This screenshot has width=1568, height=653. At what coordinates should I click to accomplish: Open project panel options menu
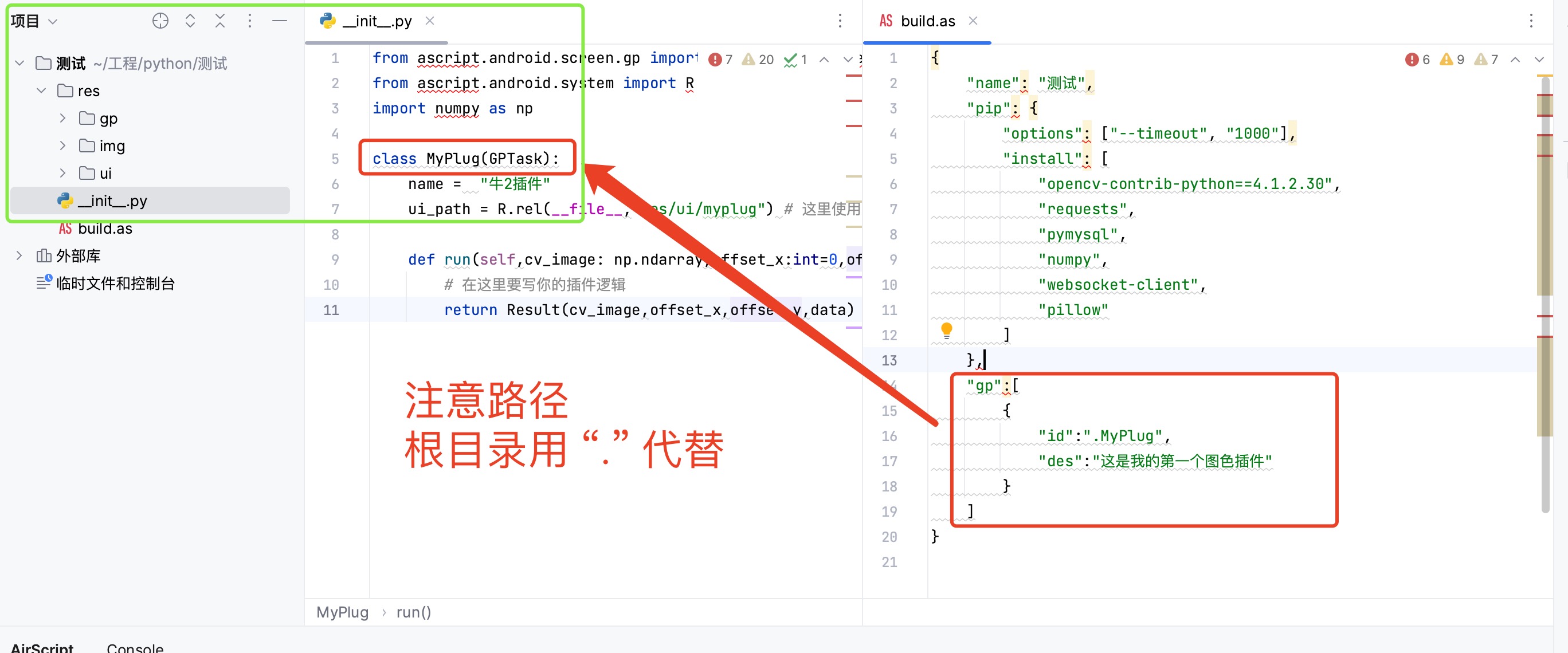pyautogui.click(x=249, y=21)
